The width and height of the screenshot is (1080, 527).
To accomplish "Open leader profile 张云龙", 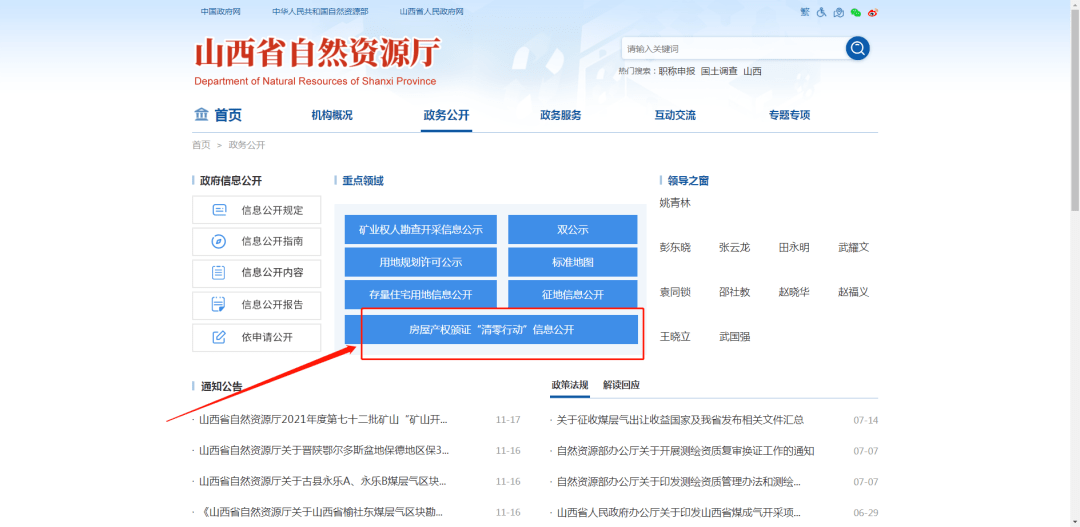I will point(734,247).
